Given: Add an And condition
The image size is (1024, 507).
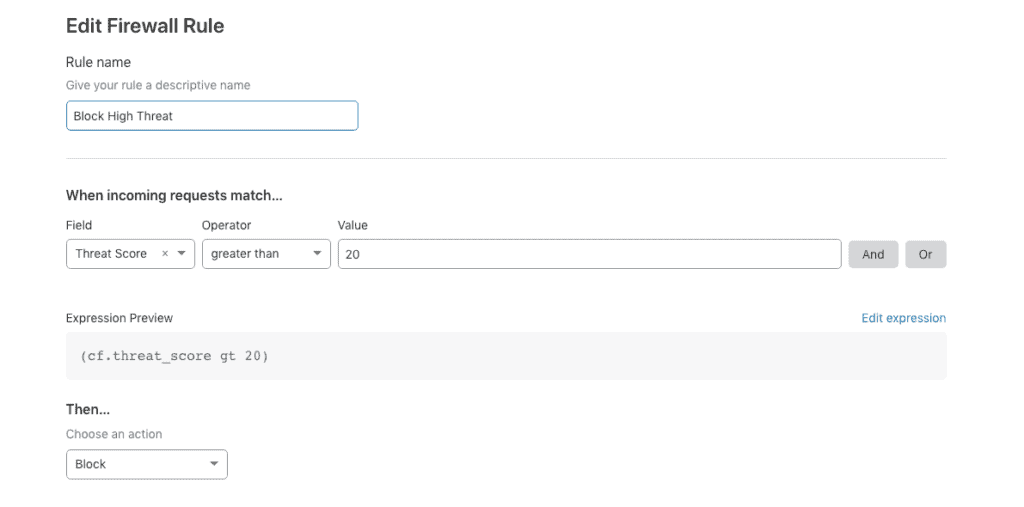Looking at the screenshot, I should pyautogui.click(x=873, y=254).
